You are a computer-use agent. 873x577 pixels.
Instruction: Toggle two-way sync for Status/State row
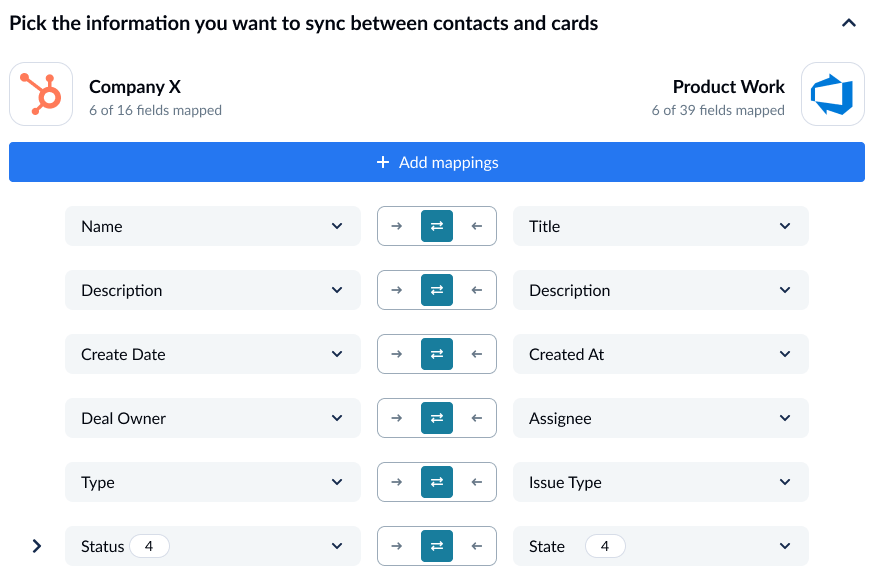[x=437, y=546]
